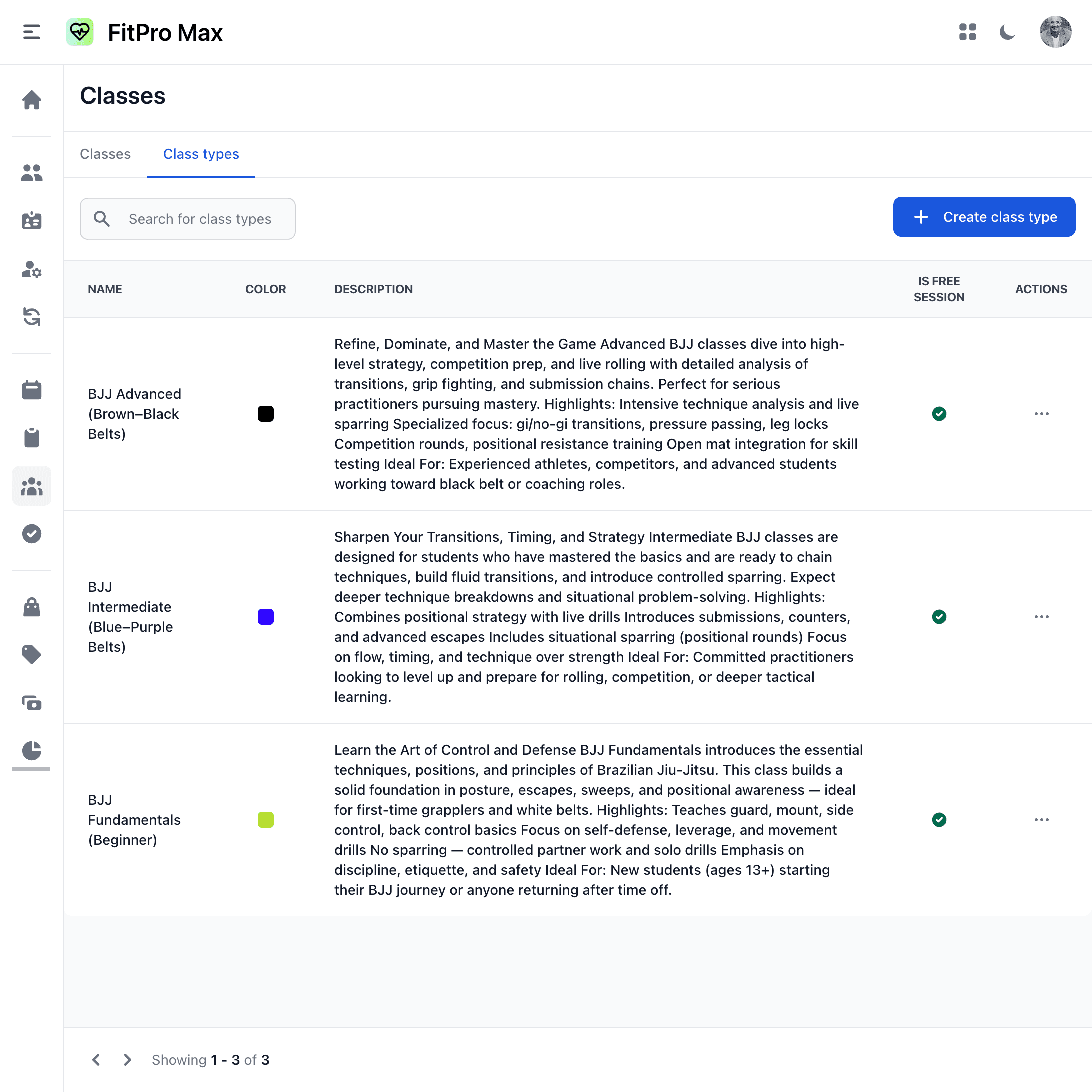Open the apps grid icon in header
Screen dimensions: 1092x1092
click(x=967, y=32)
